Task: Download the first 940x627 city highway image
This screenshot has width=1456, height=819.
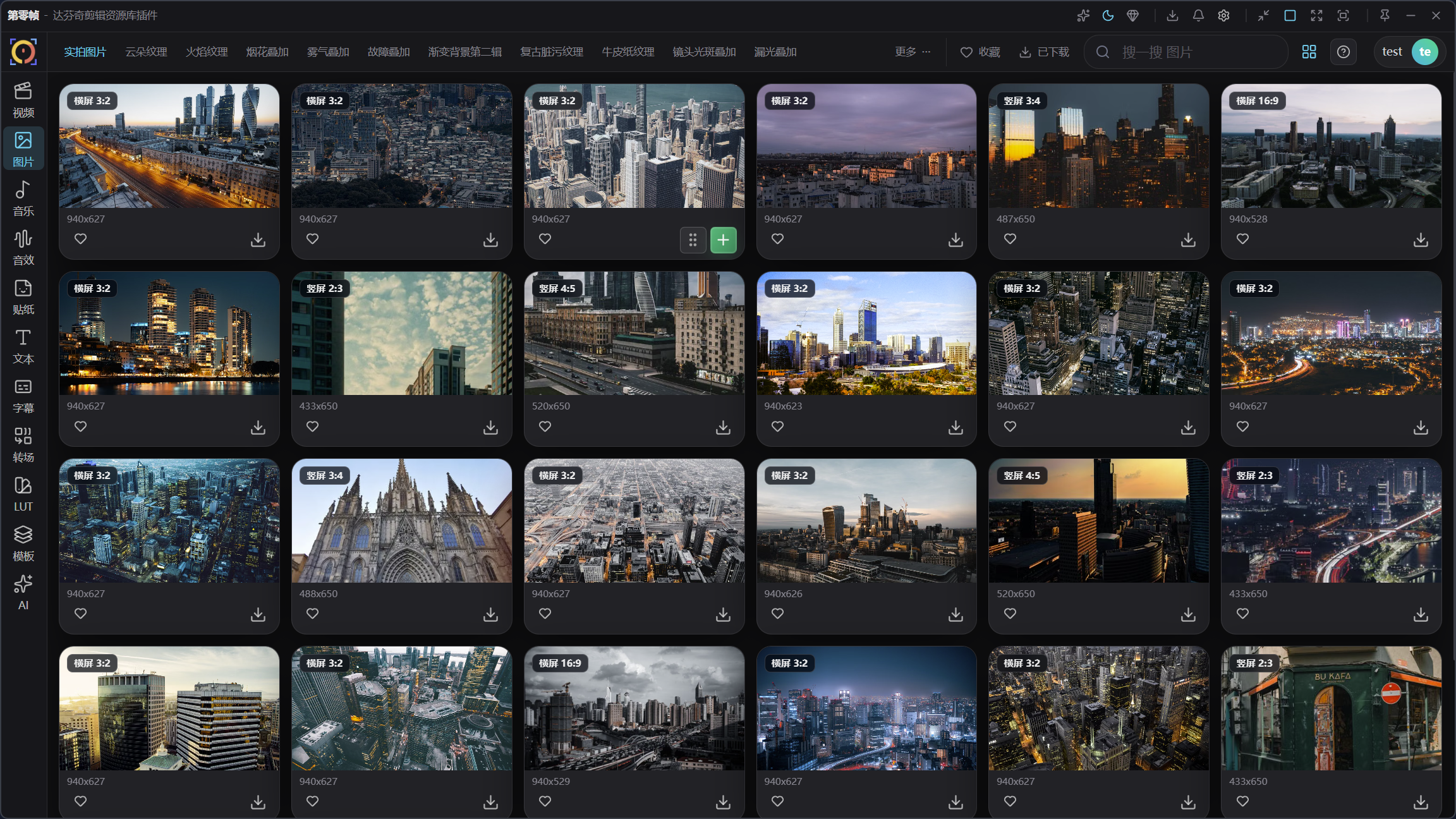Action: click(258, 240)
